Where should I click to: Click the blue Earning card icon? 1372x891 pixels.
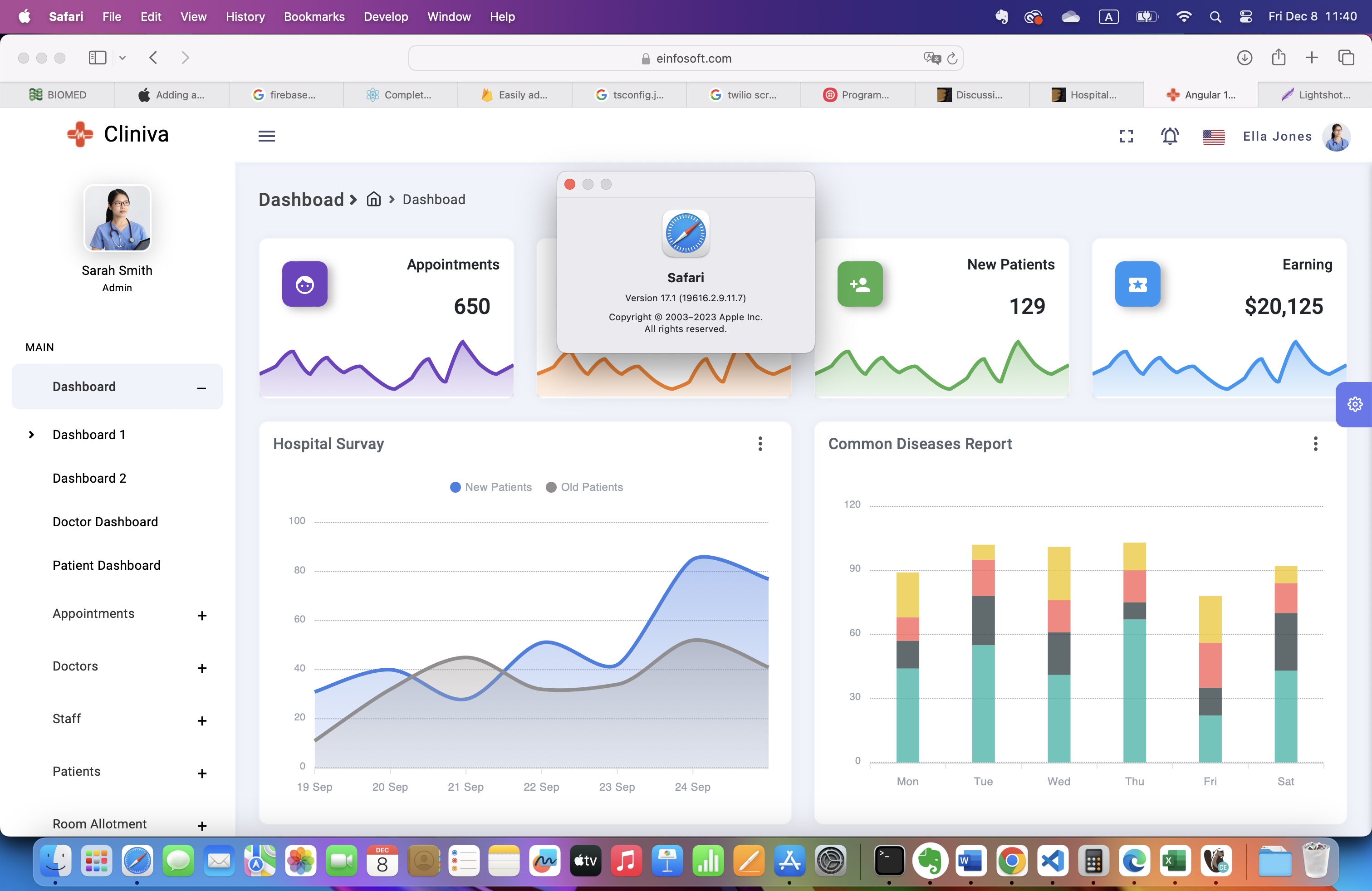tap(1137, 284)
